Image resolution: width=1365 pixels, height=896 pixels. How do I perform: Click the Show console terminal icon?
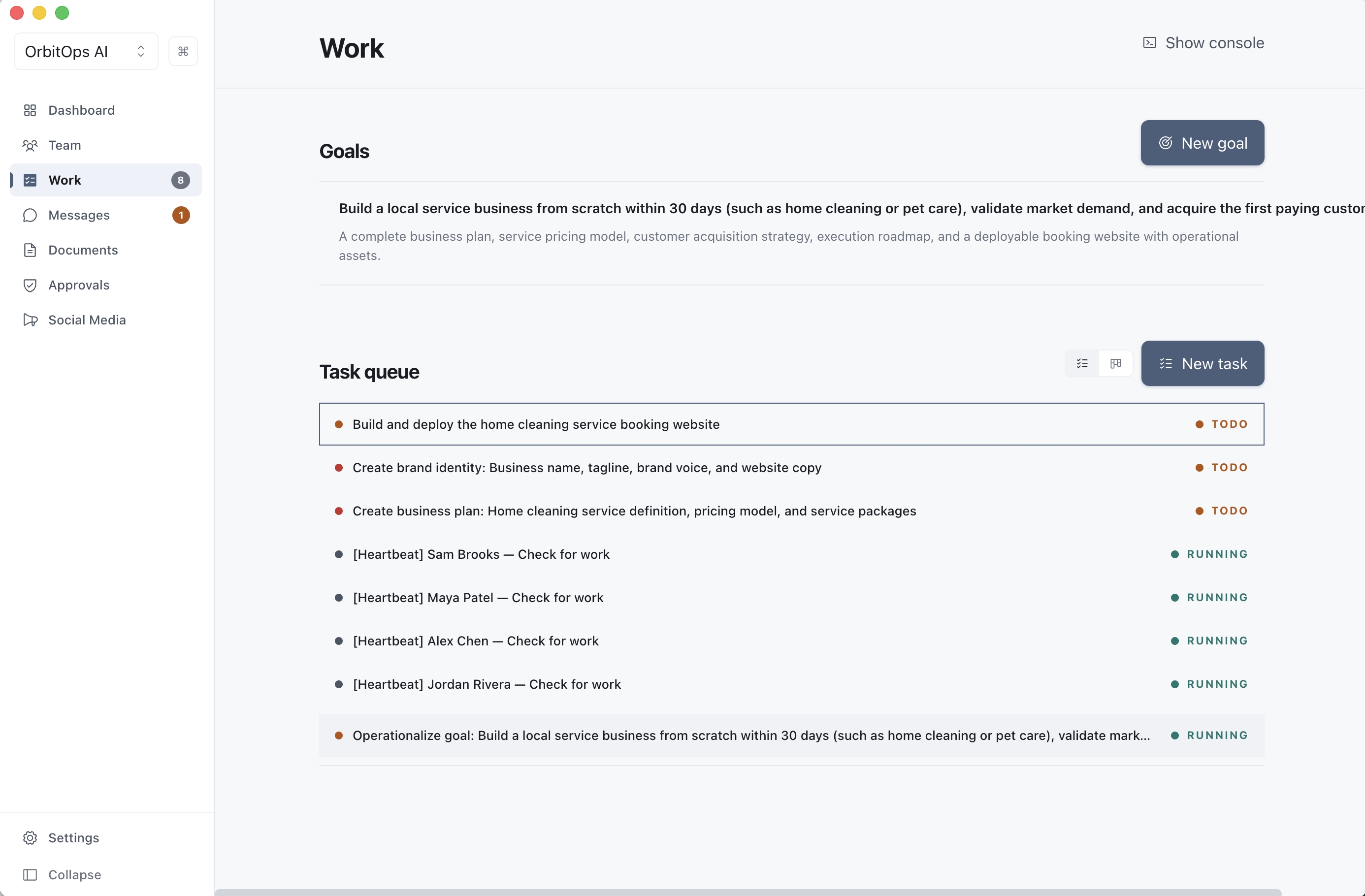[1149, 42]
